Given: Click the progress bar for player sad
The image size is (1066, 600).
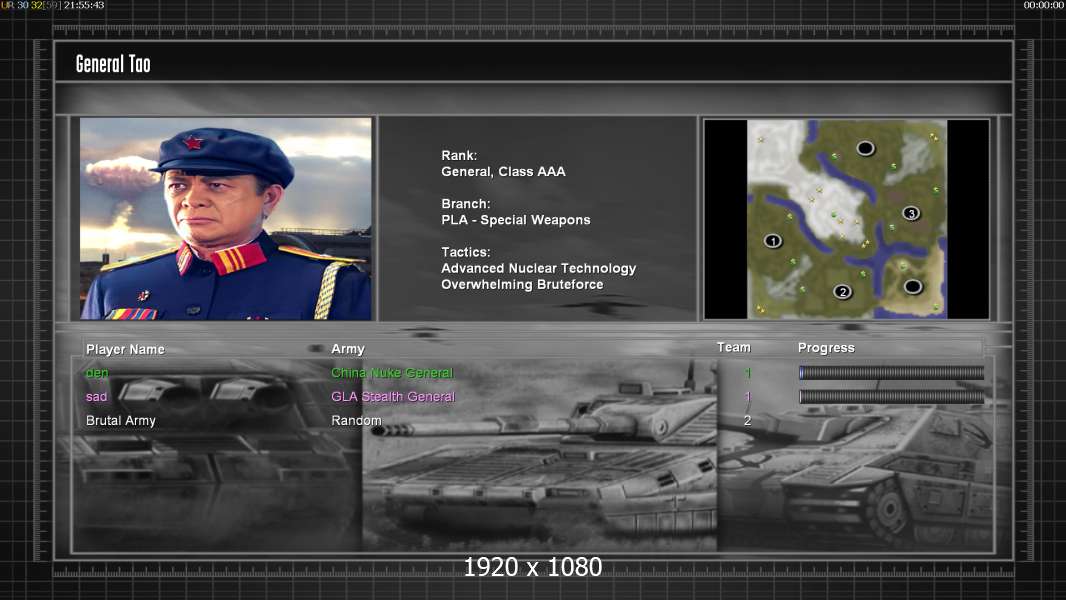Looking at the screenshot, I should coord(891,397).
